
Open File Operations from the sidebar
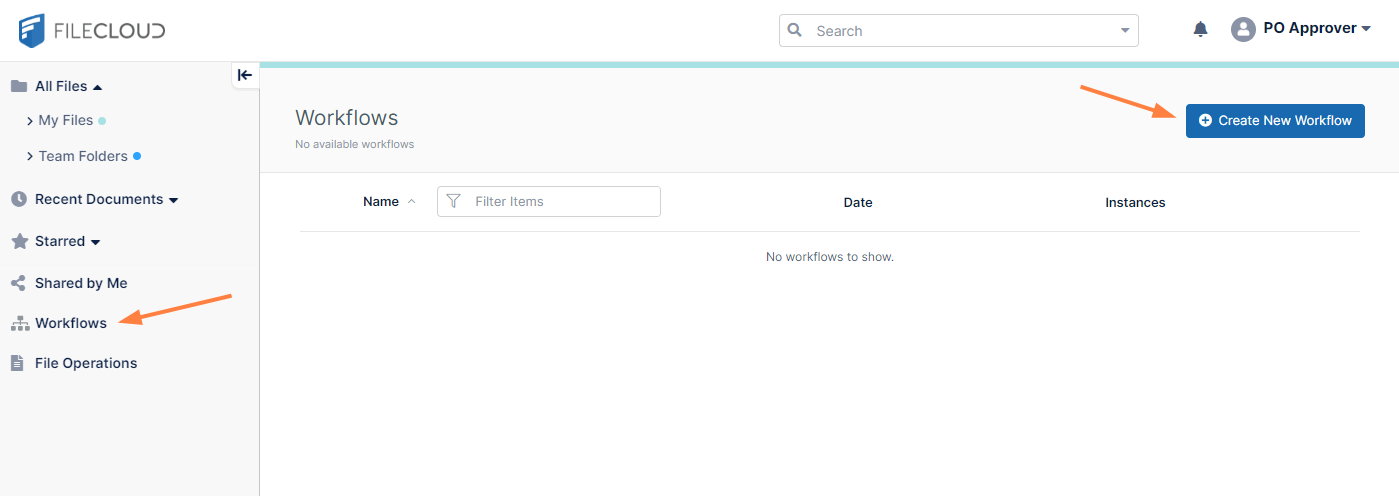tap(85, 363)
